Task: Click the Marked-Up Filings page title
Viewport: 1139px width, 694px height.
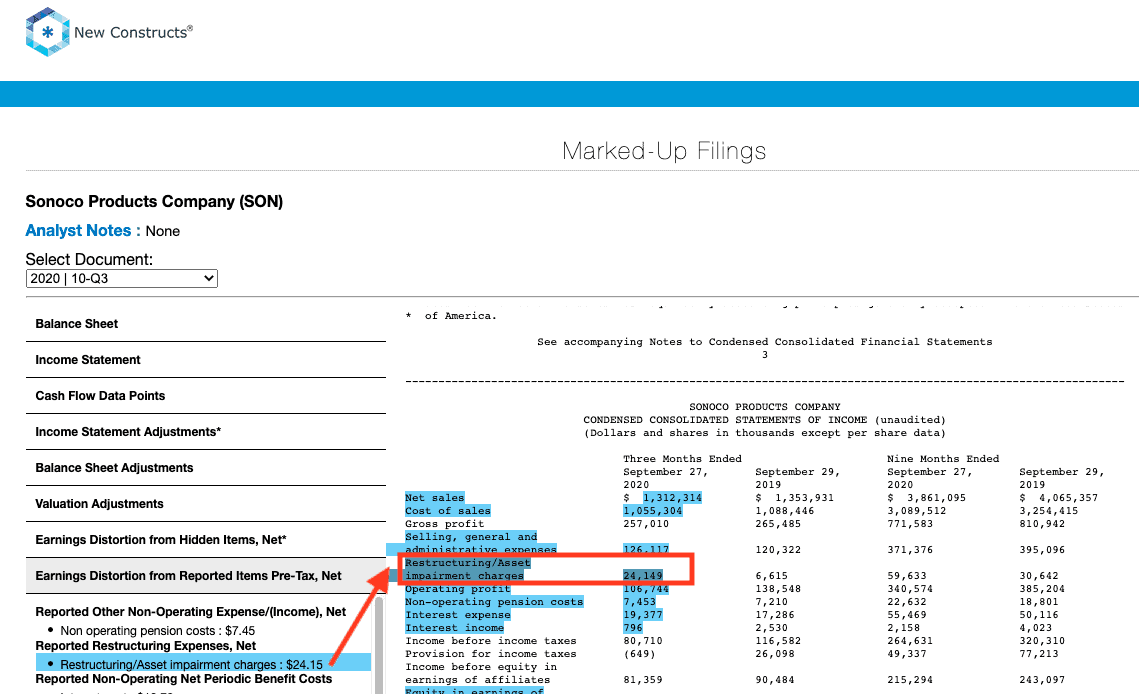Action: (664, 150)
